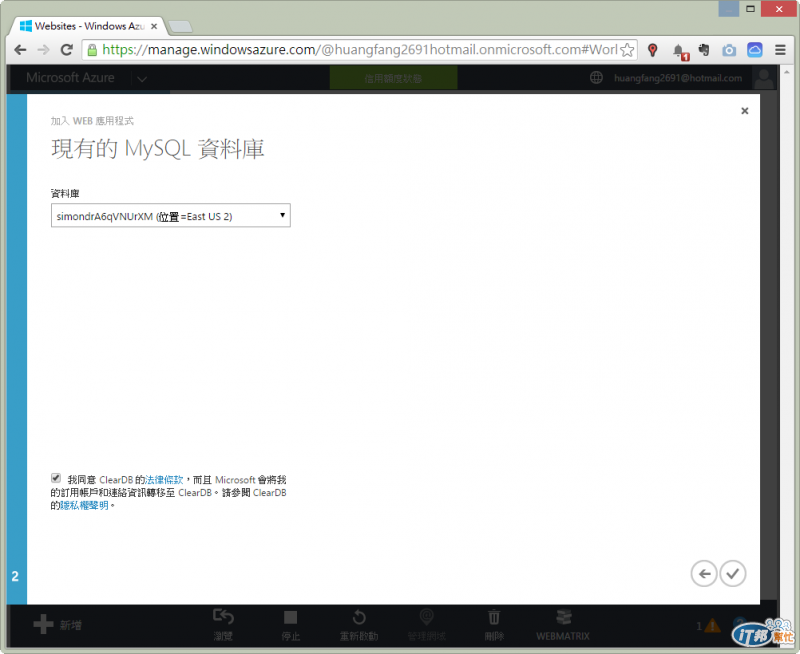The height and width of the screenshot is (654, 800).
Task: Click the green lock security icon
Action: (x=92, y=50)
